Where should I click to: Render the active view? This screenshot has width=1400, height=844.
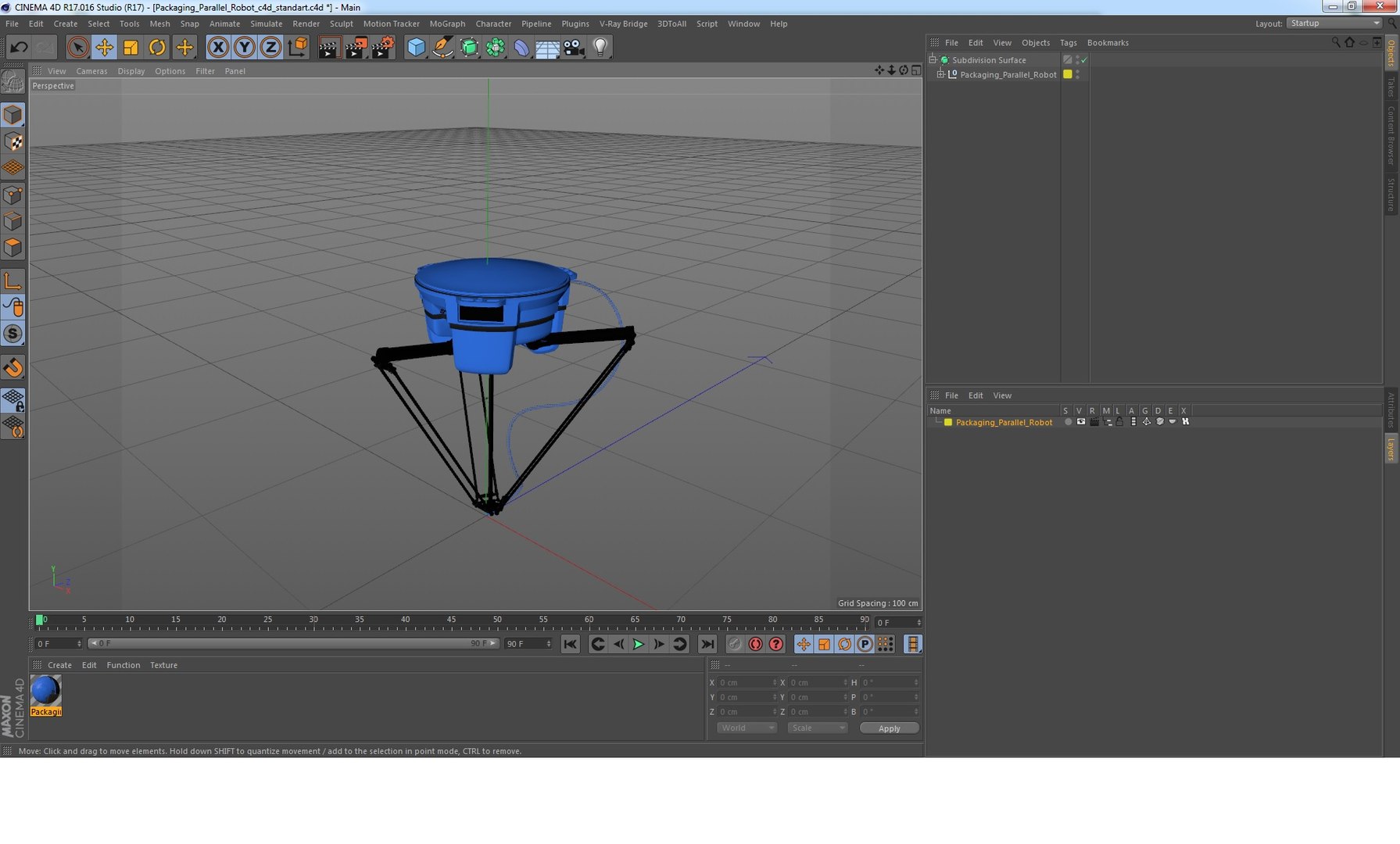(x=329, y=48)
